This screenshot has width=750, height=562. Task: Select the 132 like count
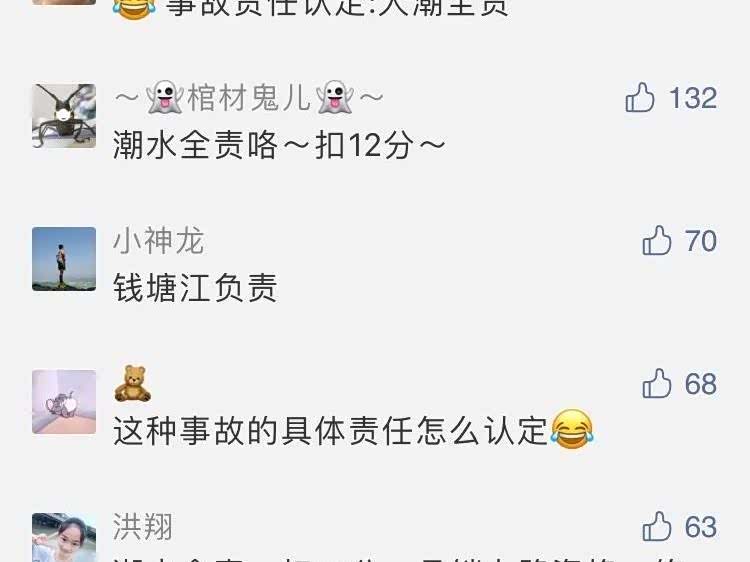693,98
